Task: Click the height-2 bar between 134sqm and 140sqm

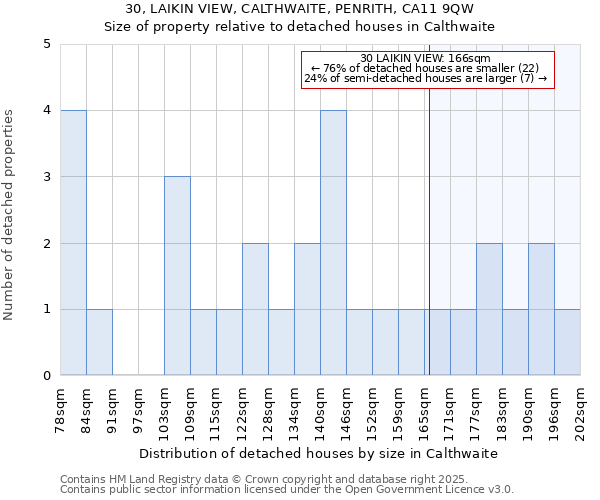Action: (307, 309)
